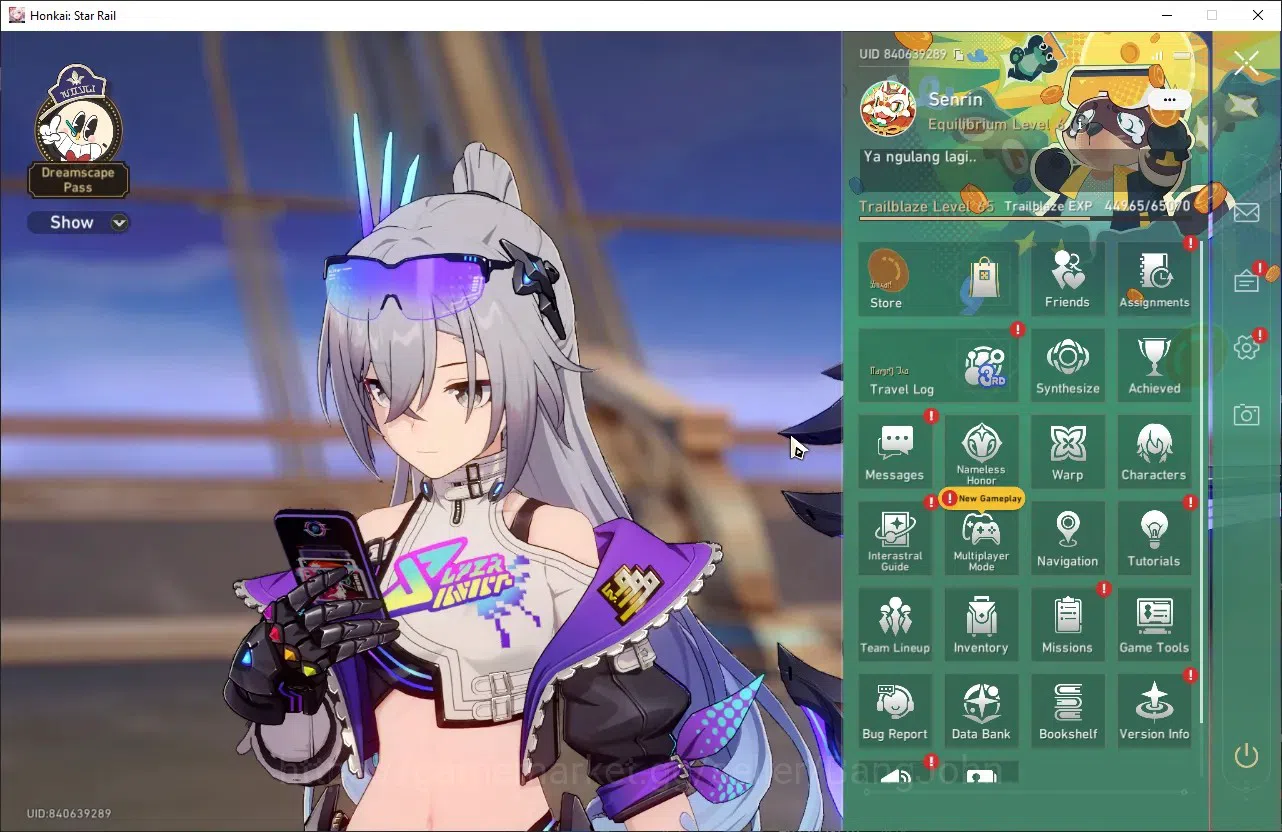Image resolution: width=1282 pixels, height=832 pixels.
Task: View the Achieved trophy menu
Action: (1154, 366)
